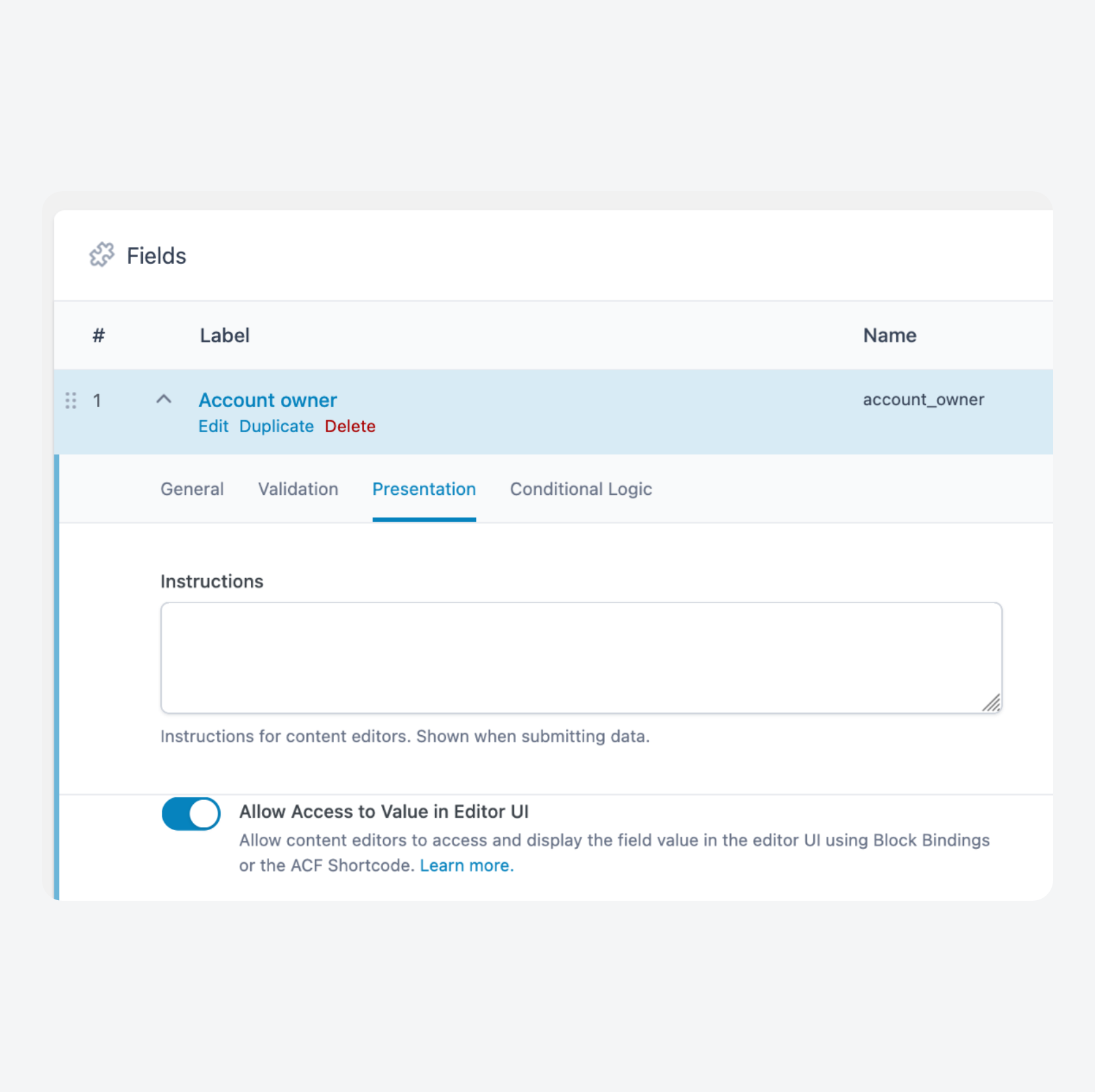The image size is (1095, 1092).
Task: Delete the Account owner field
Action: tap(350, 426)
